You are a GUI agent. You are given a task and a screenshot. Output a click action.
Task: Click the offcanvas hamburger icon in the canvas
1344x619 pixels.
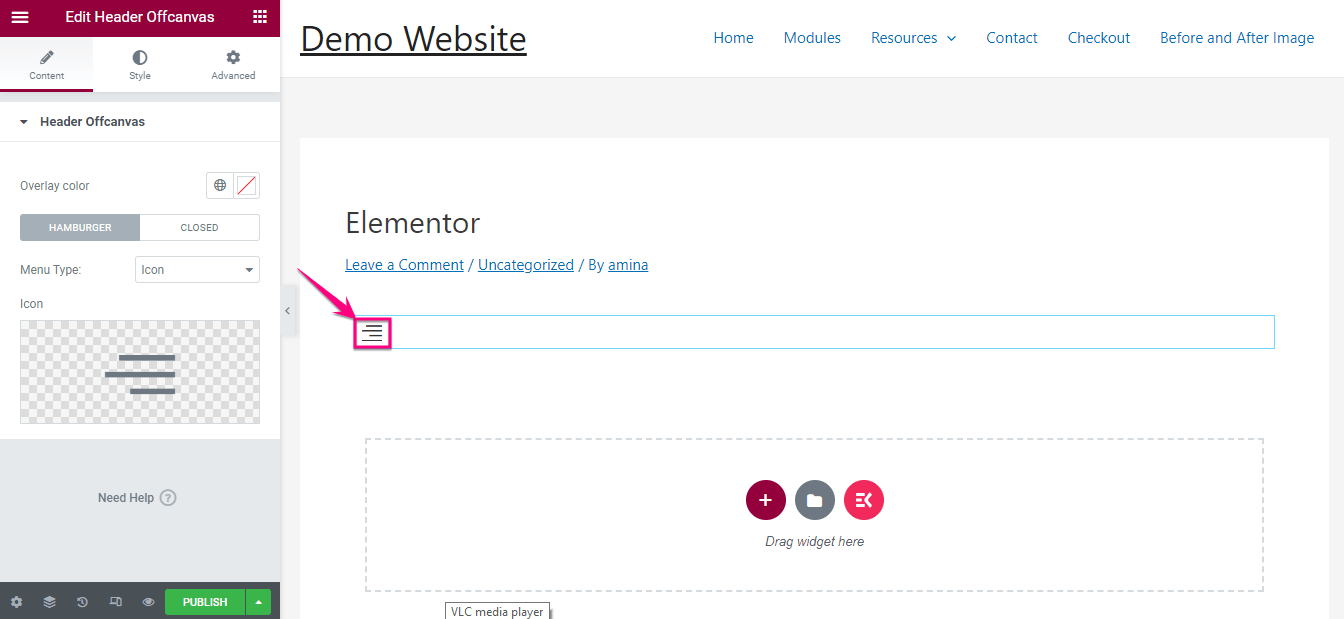[x=372, y=333]
